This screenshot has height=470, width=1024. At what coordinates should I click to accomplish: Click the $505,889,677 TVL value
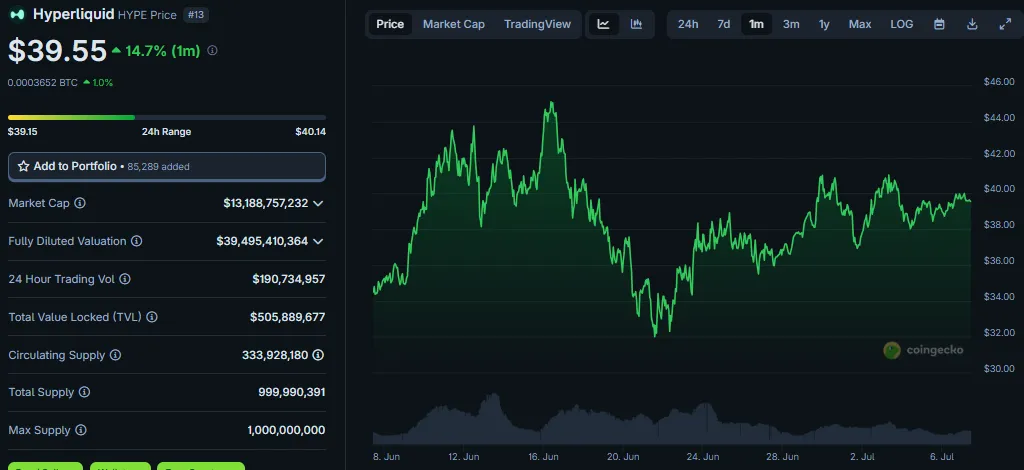click(x=287, y=317)
